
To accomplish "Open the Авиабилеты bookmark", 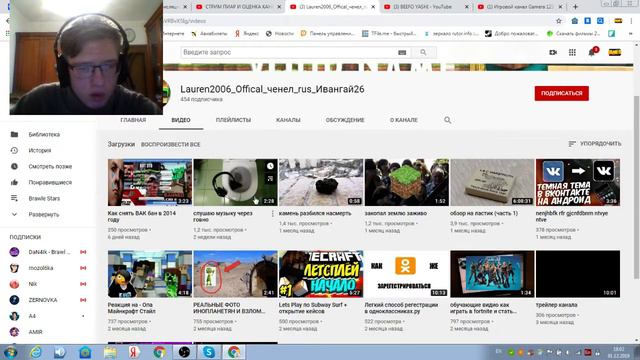I will (x=209, y=33).
